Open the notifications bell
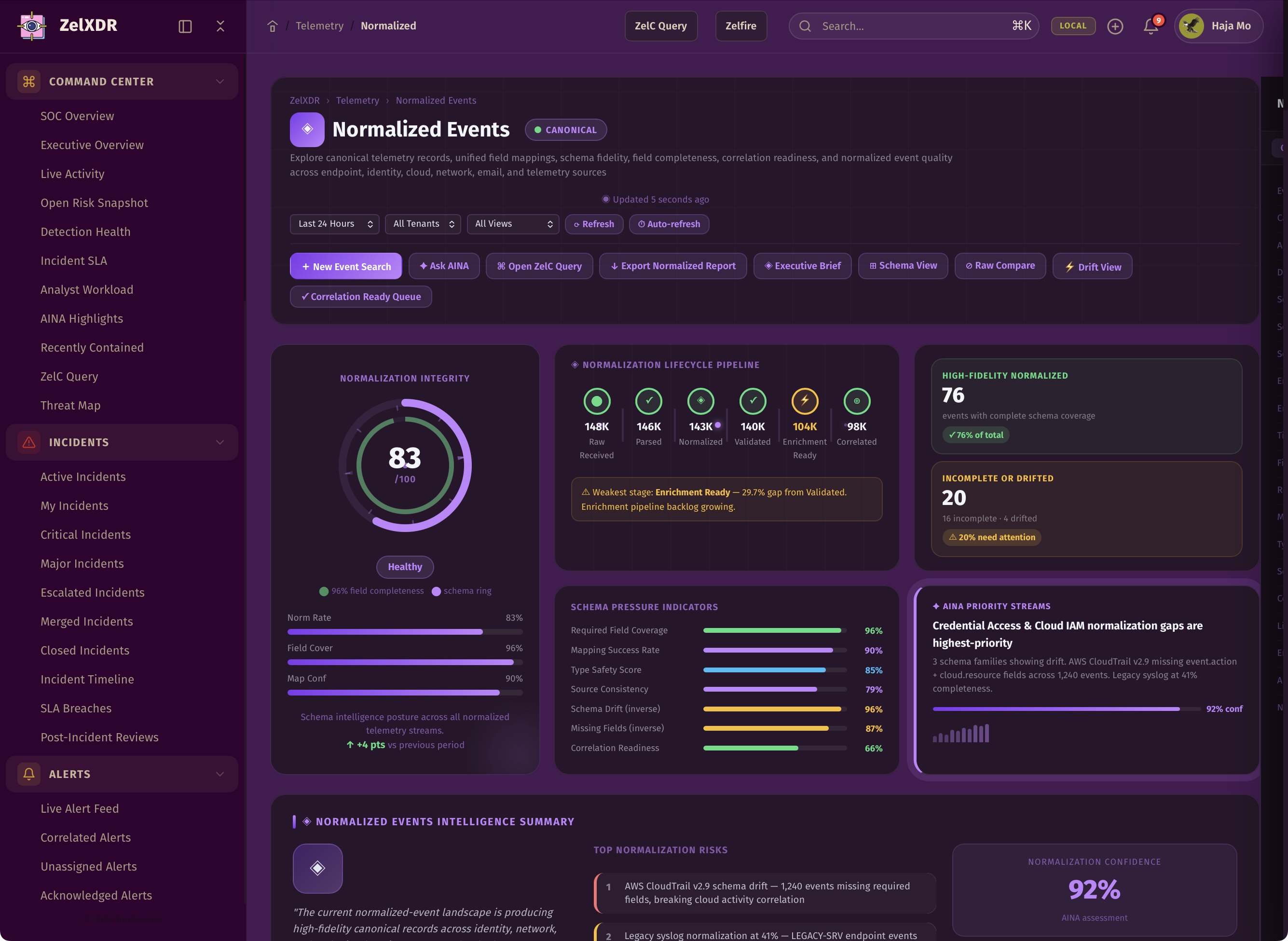This screenshot has height=941, width=1288. tap(1151, 26)
